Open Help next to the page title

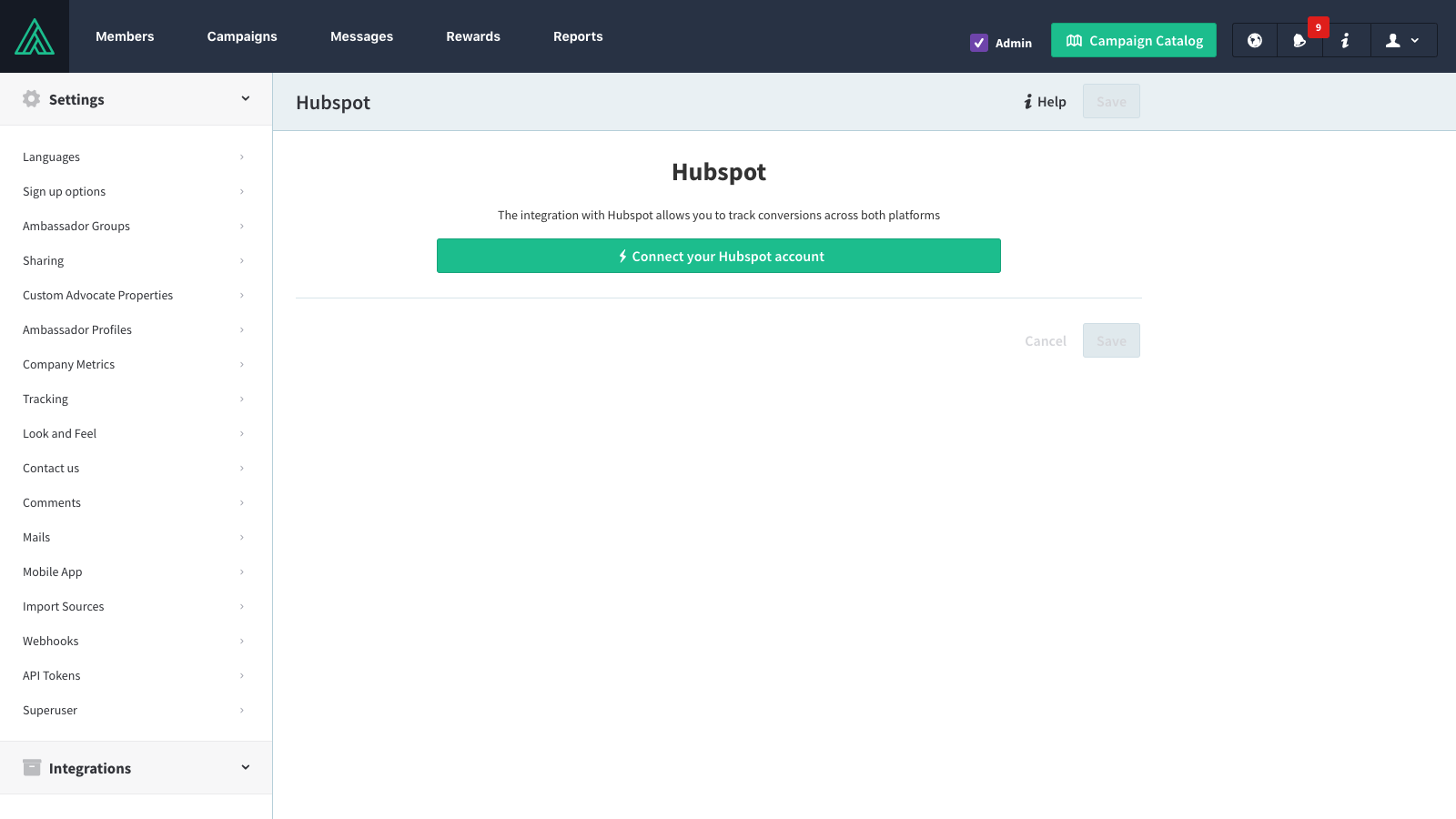(1045, 102)
